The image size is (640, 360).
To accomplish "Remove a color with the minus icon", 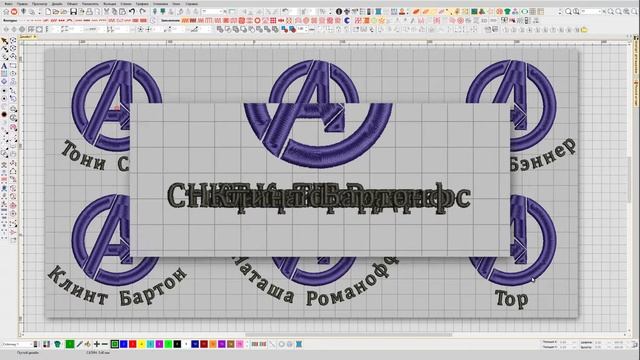I will [x=104, y=344].
